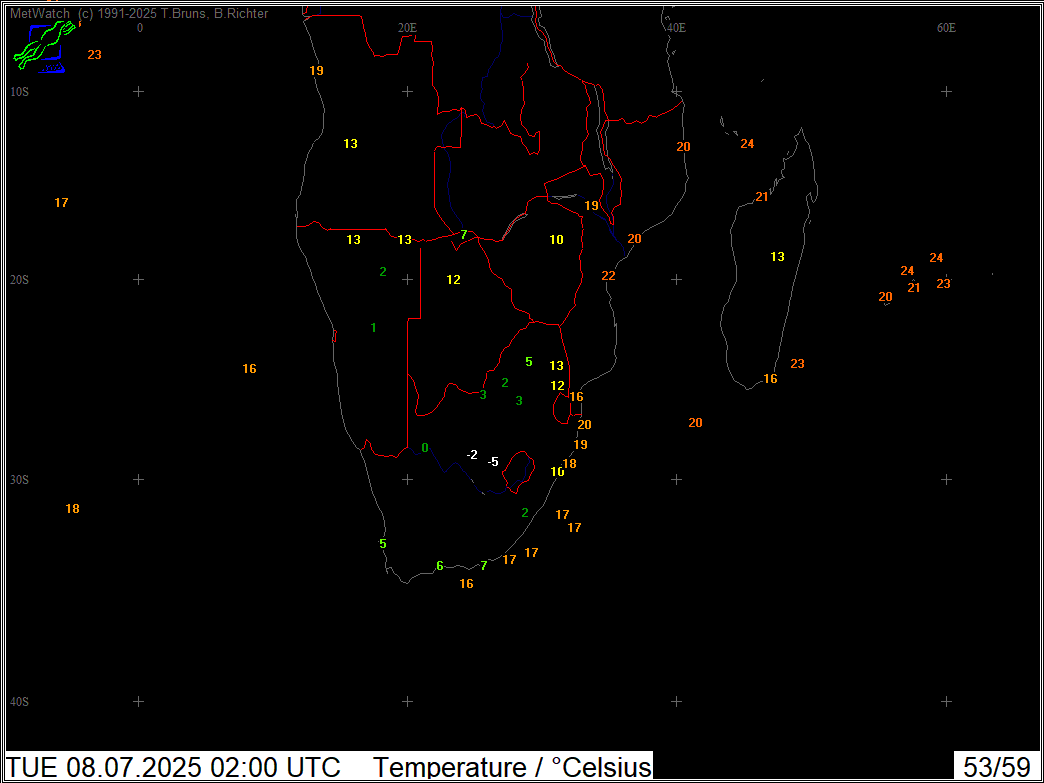Select the green 6 reading on south coast

439,566
